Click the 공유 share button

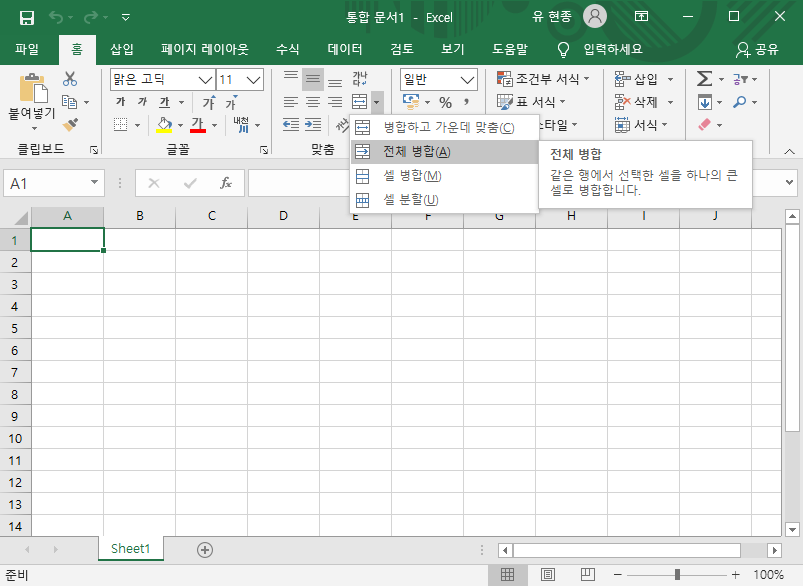point(757,49)
